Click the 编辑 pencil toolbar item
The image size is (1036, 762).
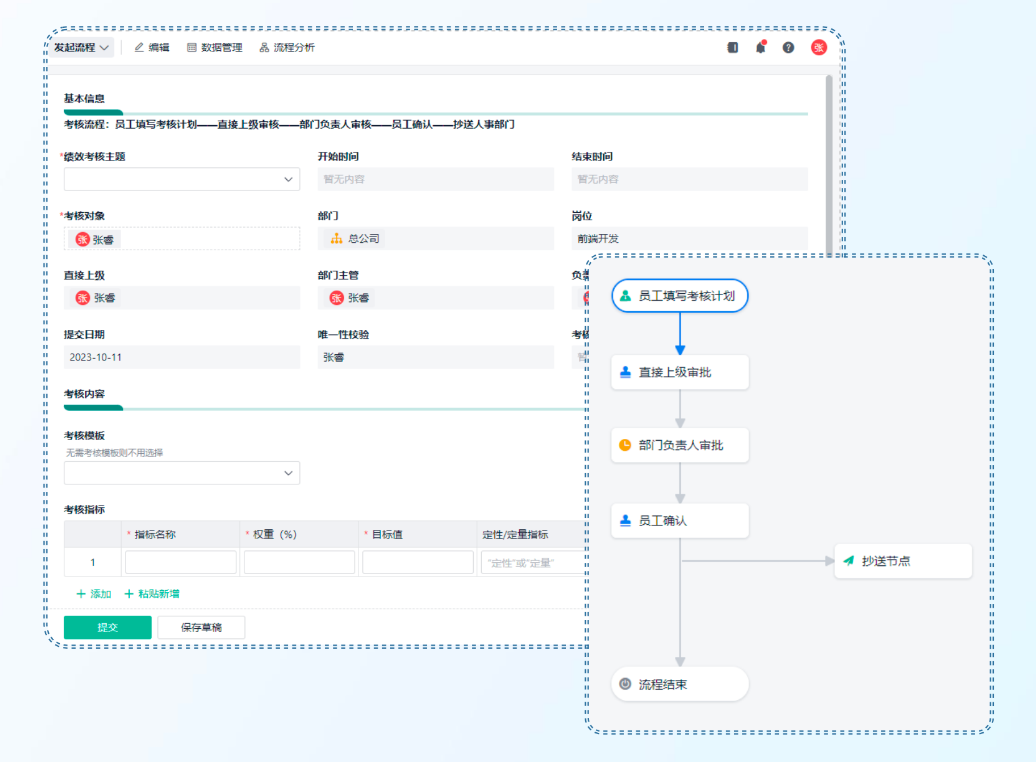[152, 48]
